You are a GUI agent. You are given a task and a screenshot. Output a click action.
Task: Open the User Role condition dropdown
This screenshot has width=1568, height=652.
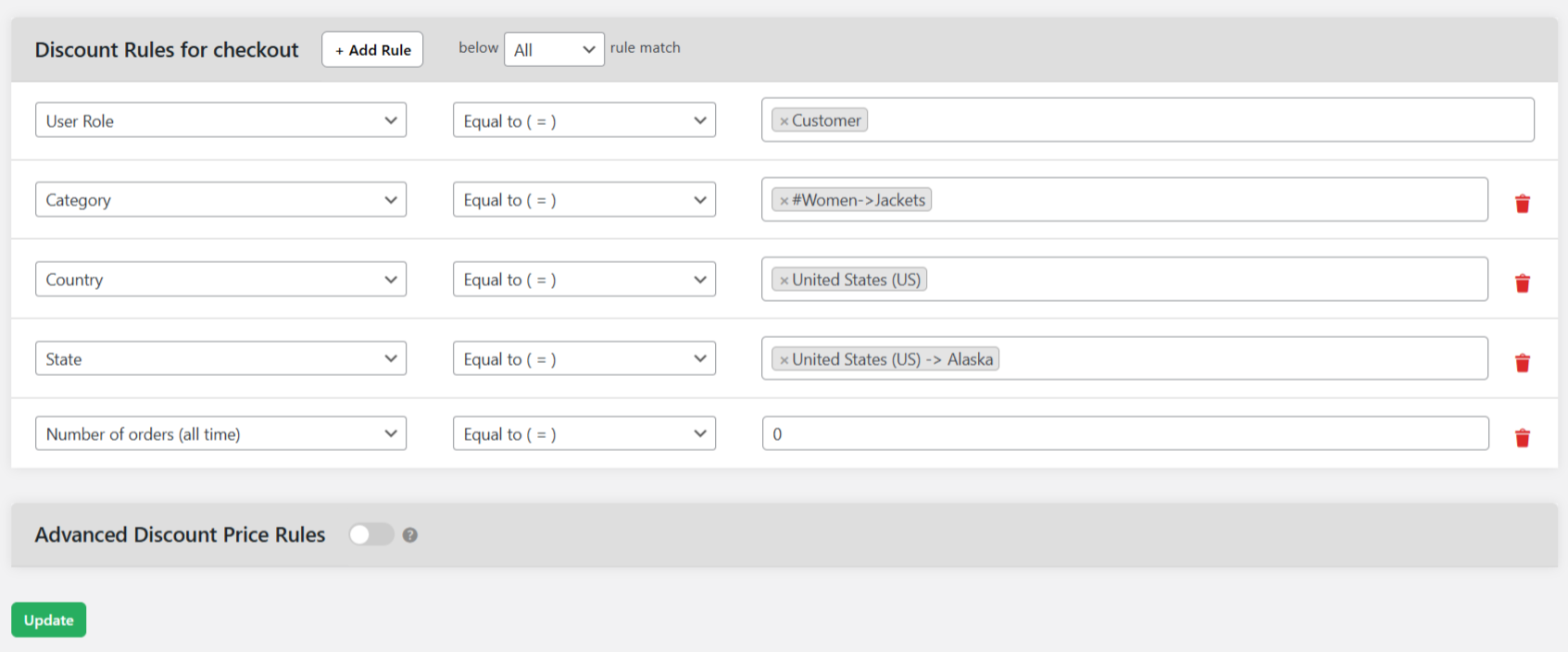click(220, 120)
